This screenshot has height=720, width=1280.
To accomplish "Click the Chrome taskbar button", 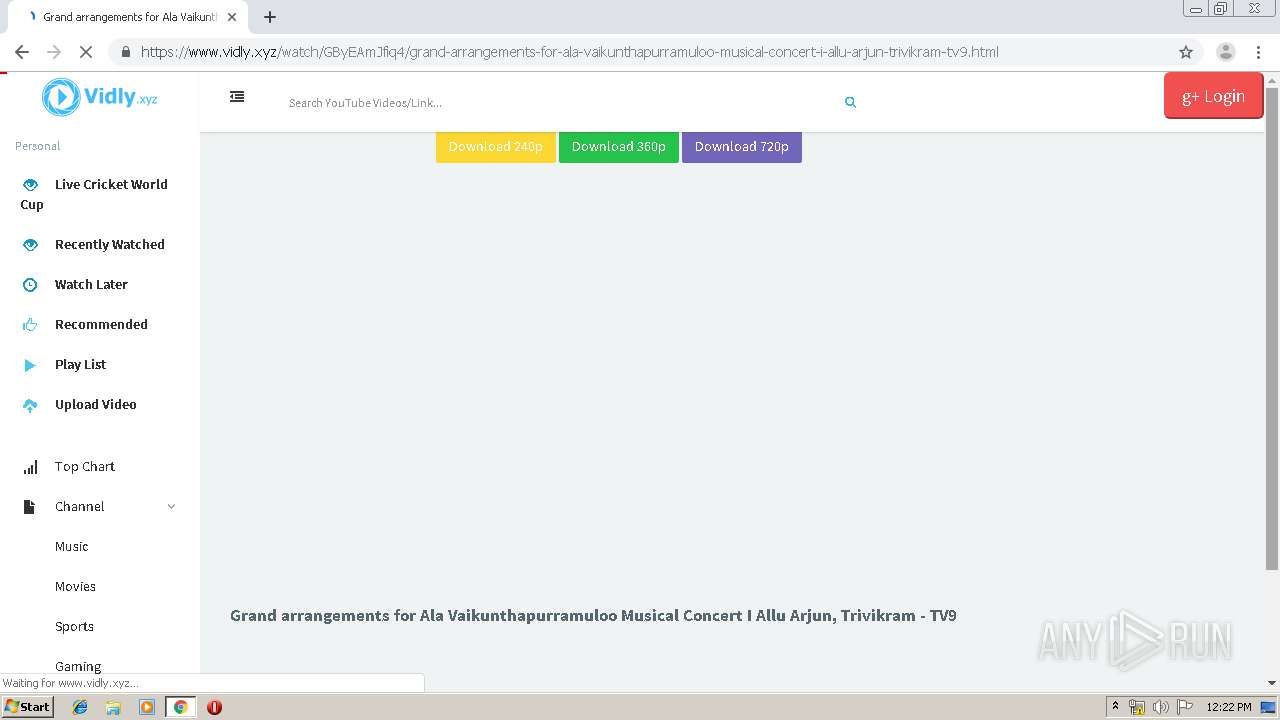I will click(180, 707).
